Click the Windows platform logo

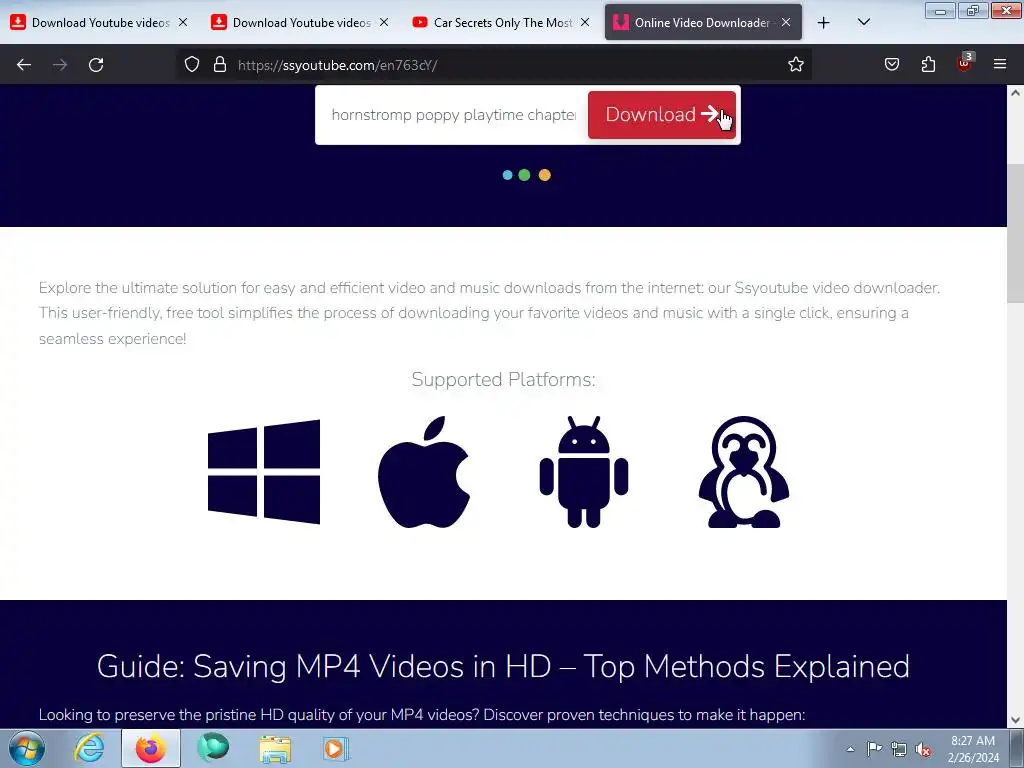coord(264,472)
